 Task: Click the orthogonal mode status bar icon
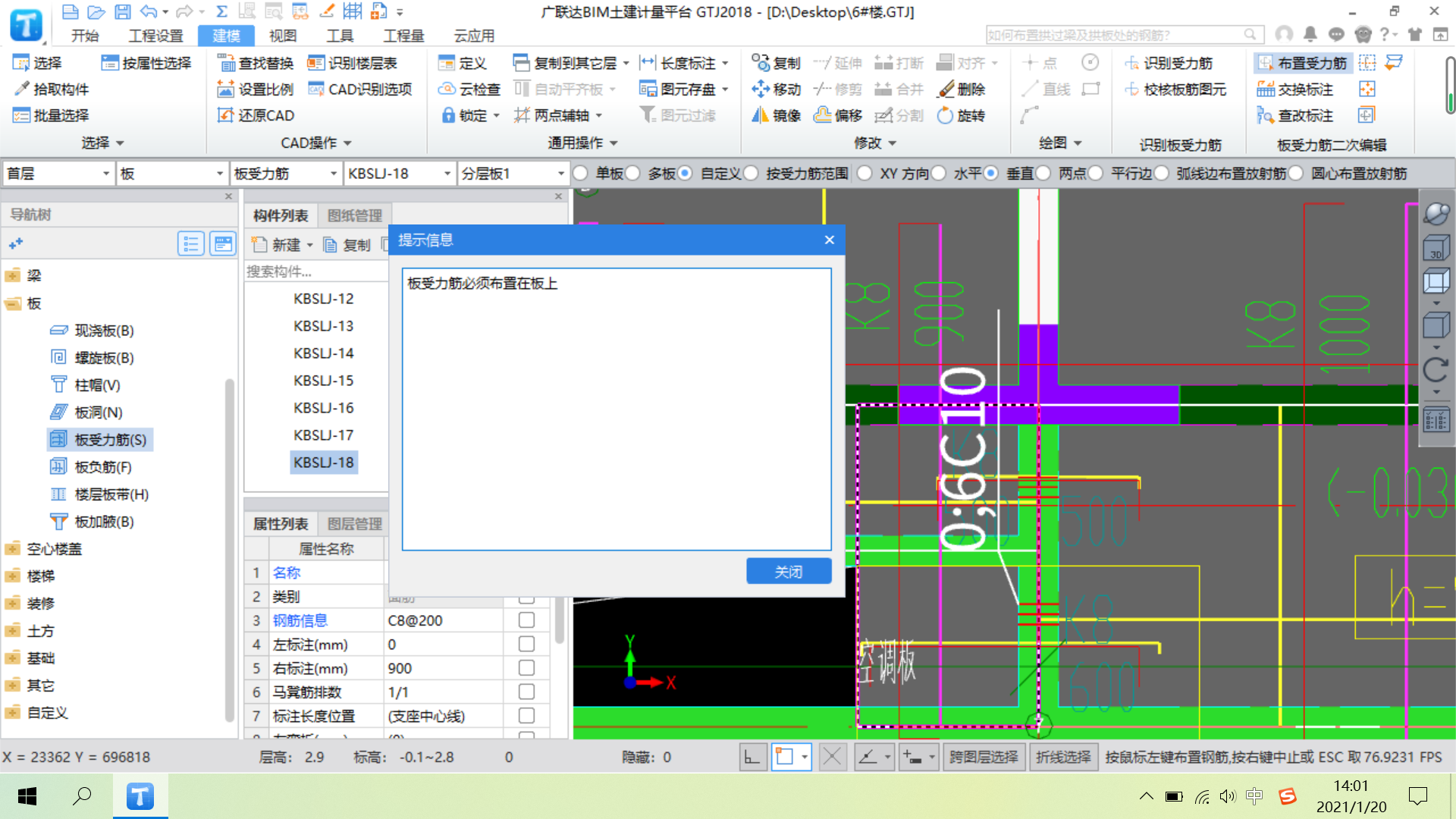click(752, 757)
